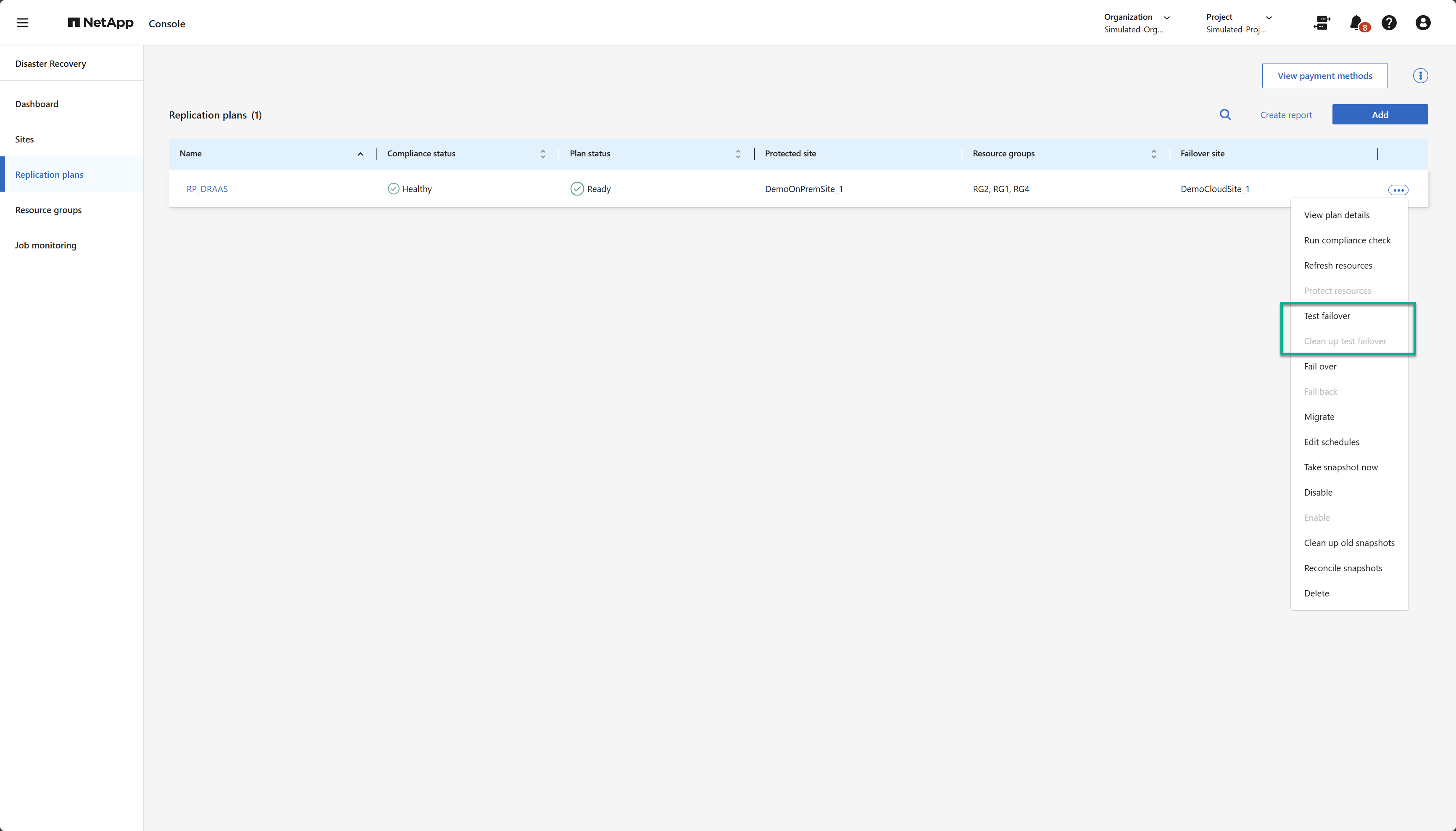Viewport: 1456px width, 831px height.
Task: Click the vertical dots info icon
Action: pos(1420,76)
